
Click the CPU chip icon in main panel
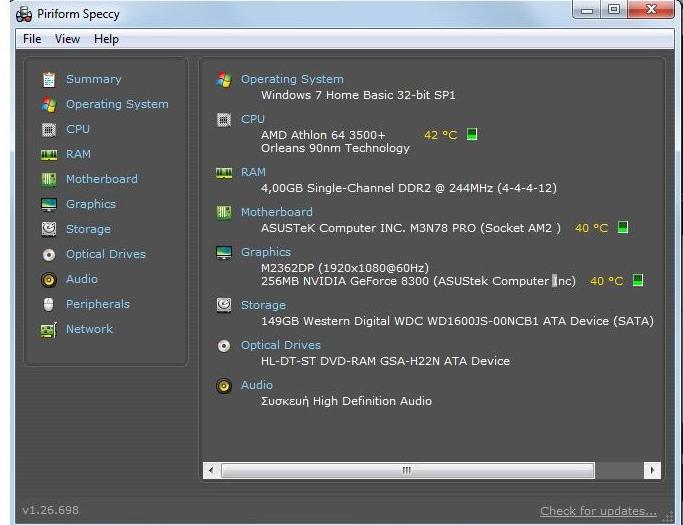[x=224, y=119]
